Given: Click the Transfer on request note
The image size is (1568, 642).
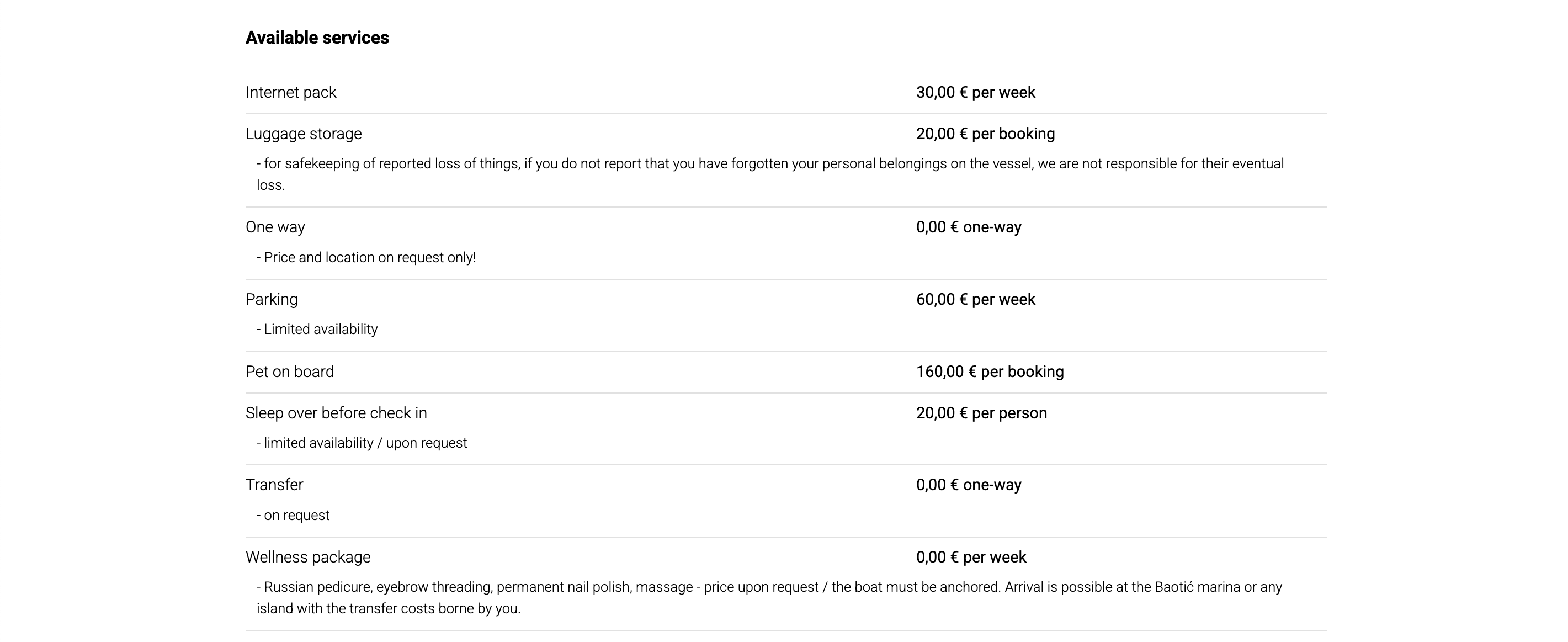Looking at the screenshot, I should (293, 516).
